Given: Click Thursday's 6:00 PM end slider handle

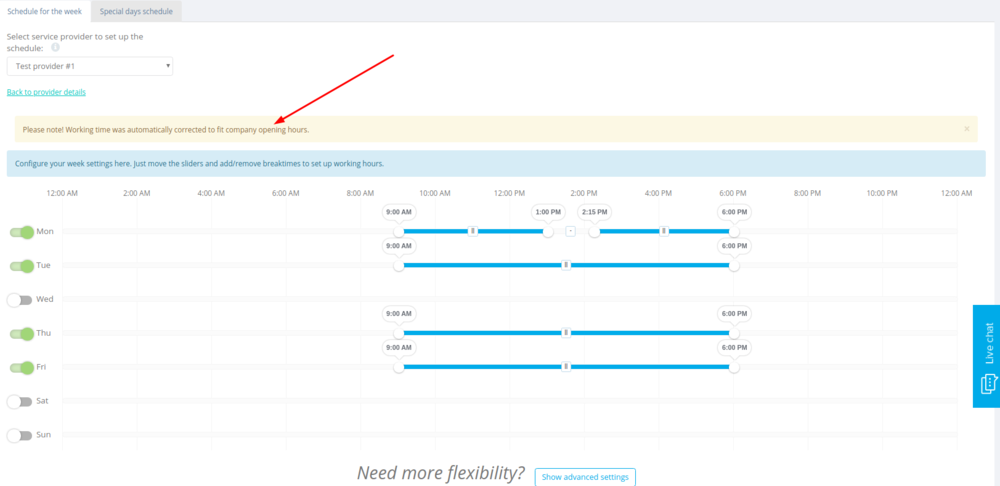Looking at the screenshot, I should click(734, 333).
